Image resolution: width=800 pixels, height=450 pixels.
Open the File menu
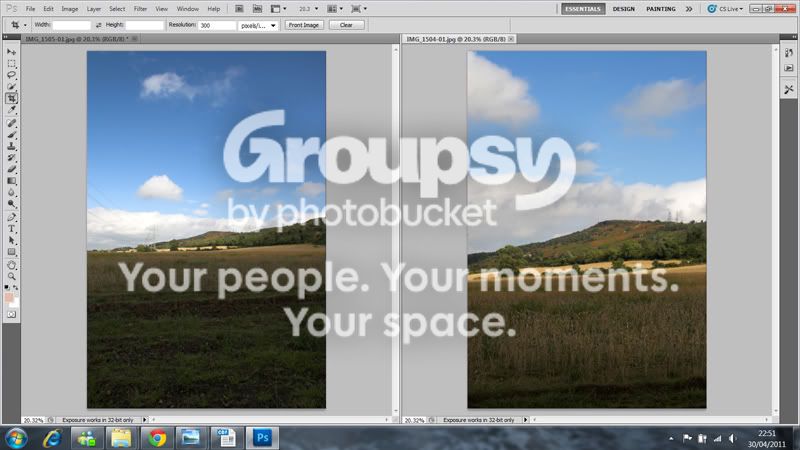[30, 9]
